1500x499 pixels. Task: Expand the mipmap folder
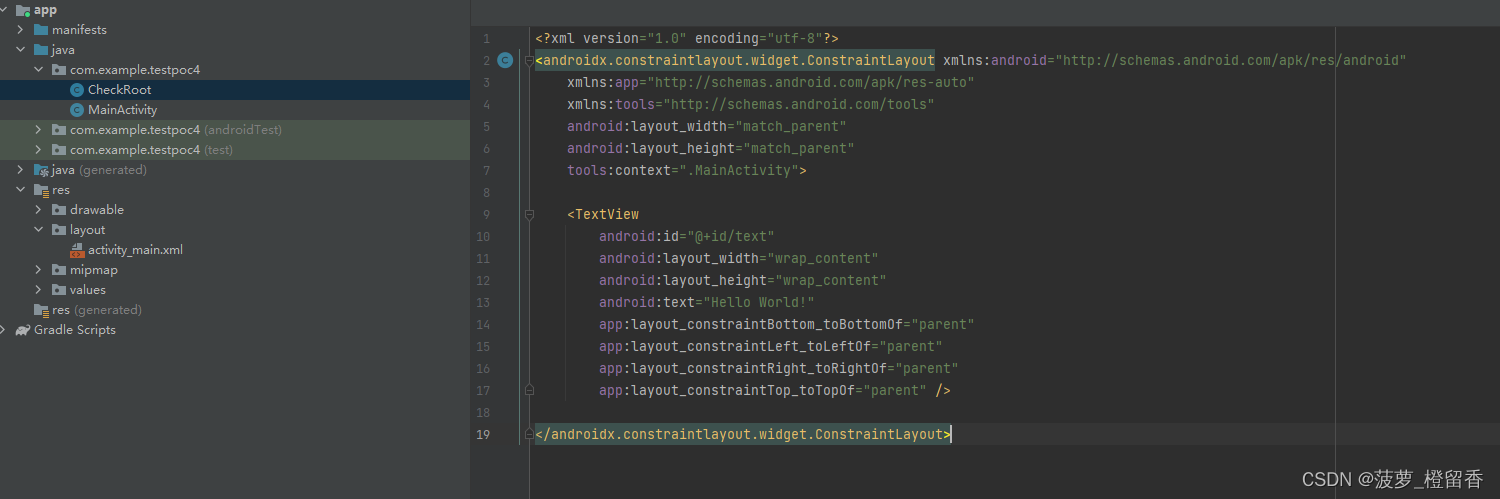pos(39,270)
